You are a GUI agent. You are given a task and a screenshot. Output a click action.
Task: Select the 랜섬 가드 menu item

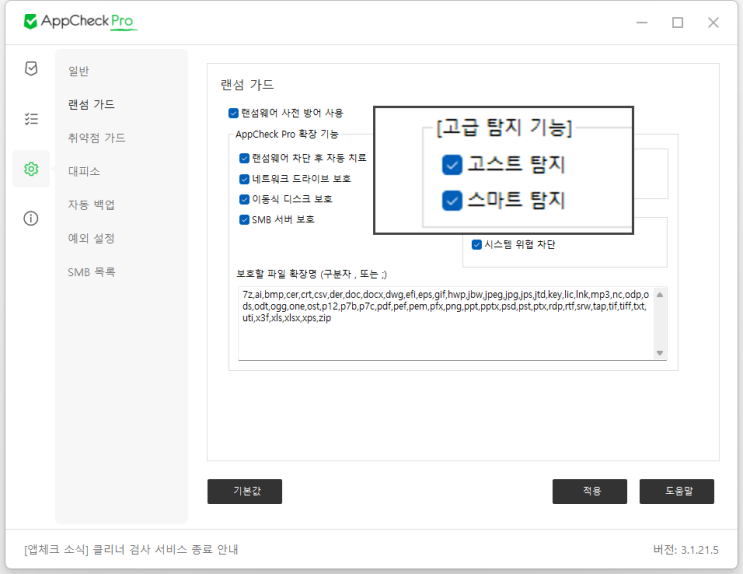tap(91, 104)
